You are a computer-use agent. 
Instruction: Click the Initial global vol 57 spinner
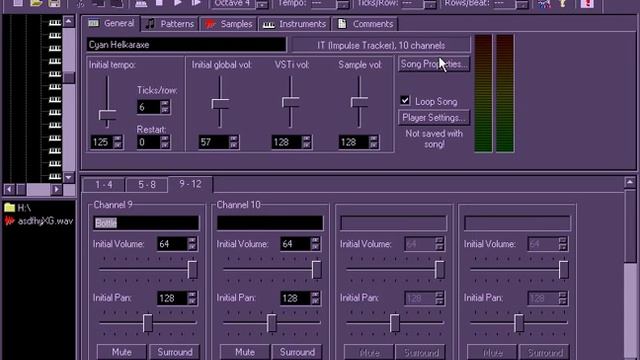[x=233, y=142]
